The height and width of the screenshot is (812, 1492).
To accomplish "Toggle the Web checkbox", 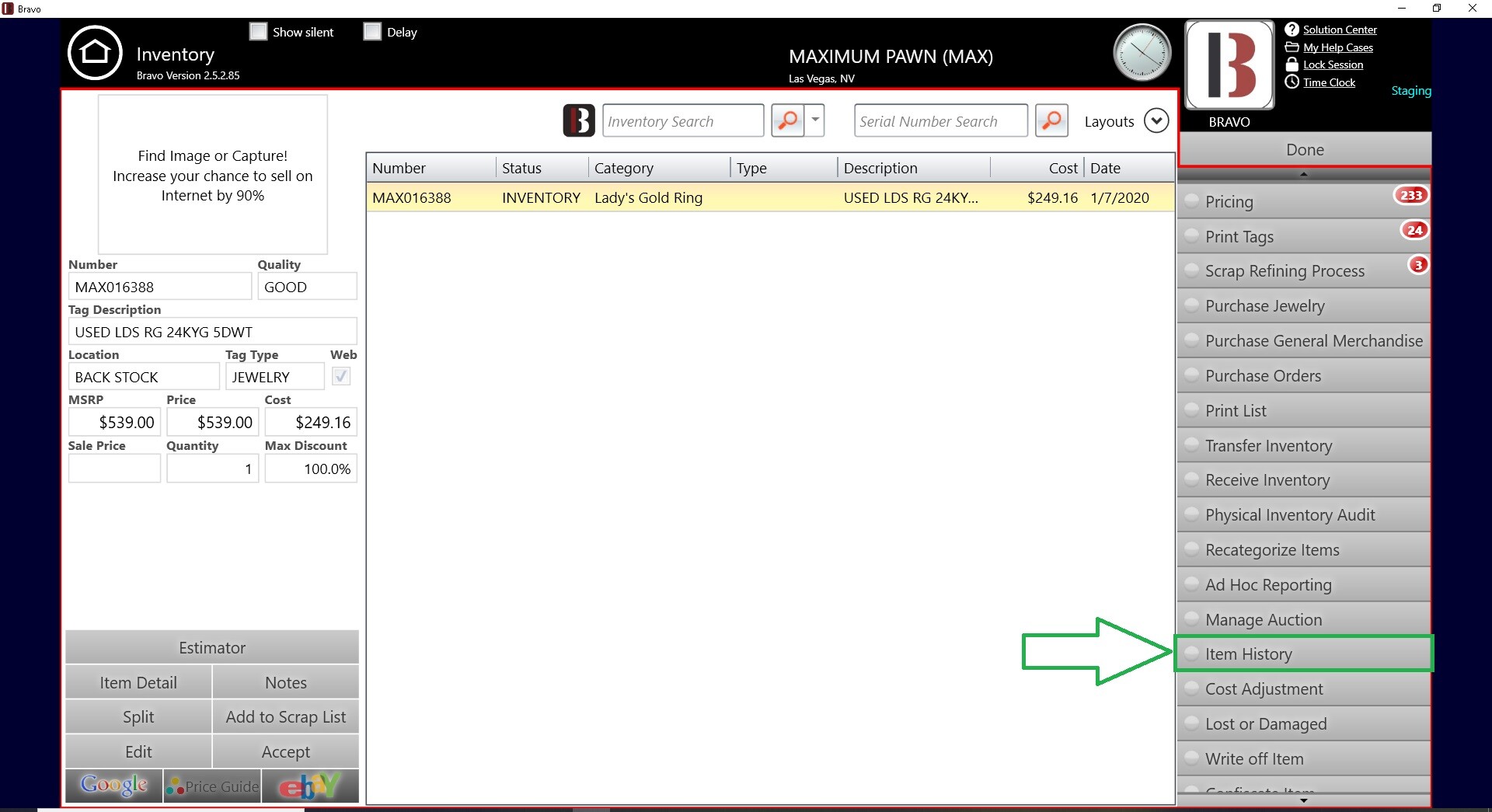I will click(340, 377).
